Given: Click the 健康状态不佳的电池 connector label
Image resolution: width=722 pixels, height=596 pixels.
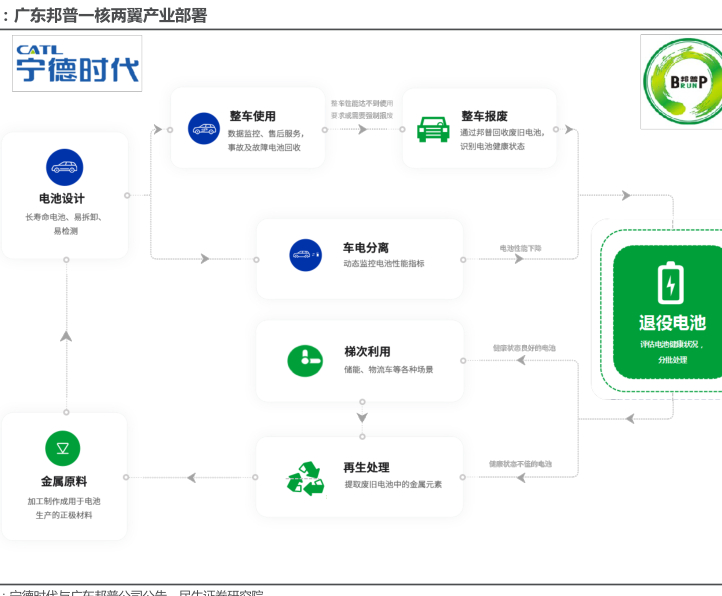Looking at the screenshot, I should coord(520,464).
